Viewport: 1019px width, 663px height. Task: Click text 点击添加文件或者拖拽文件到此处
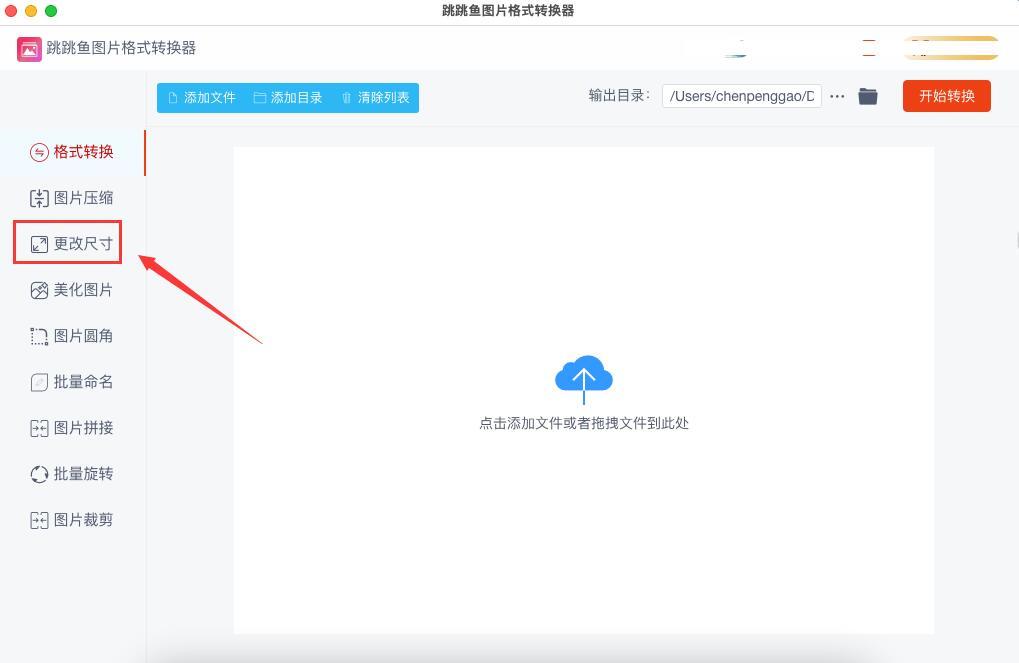tap(584, 423)
